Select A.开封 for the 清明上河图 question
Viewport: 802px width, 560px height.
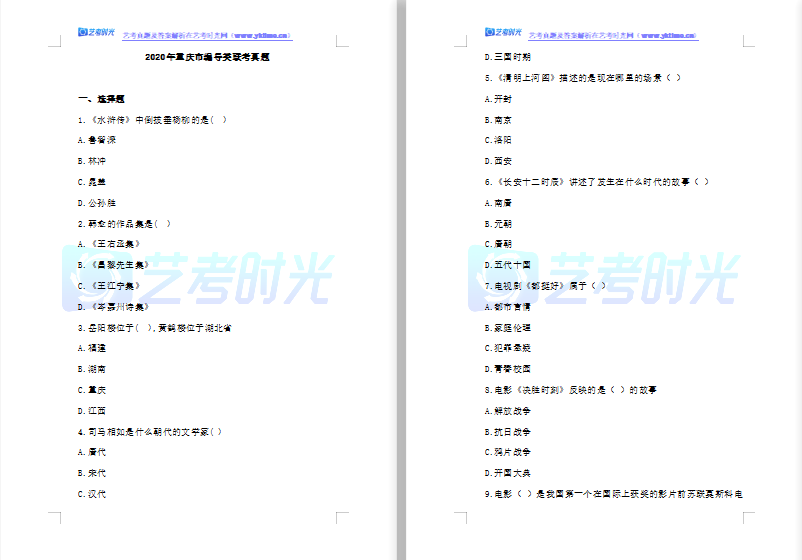click(498, 99)
